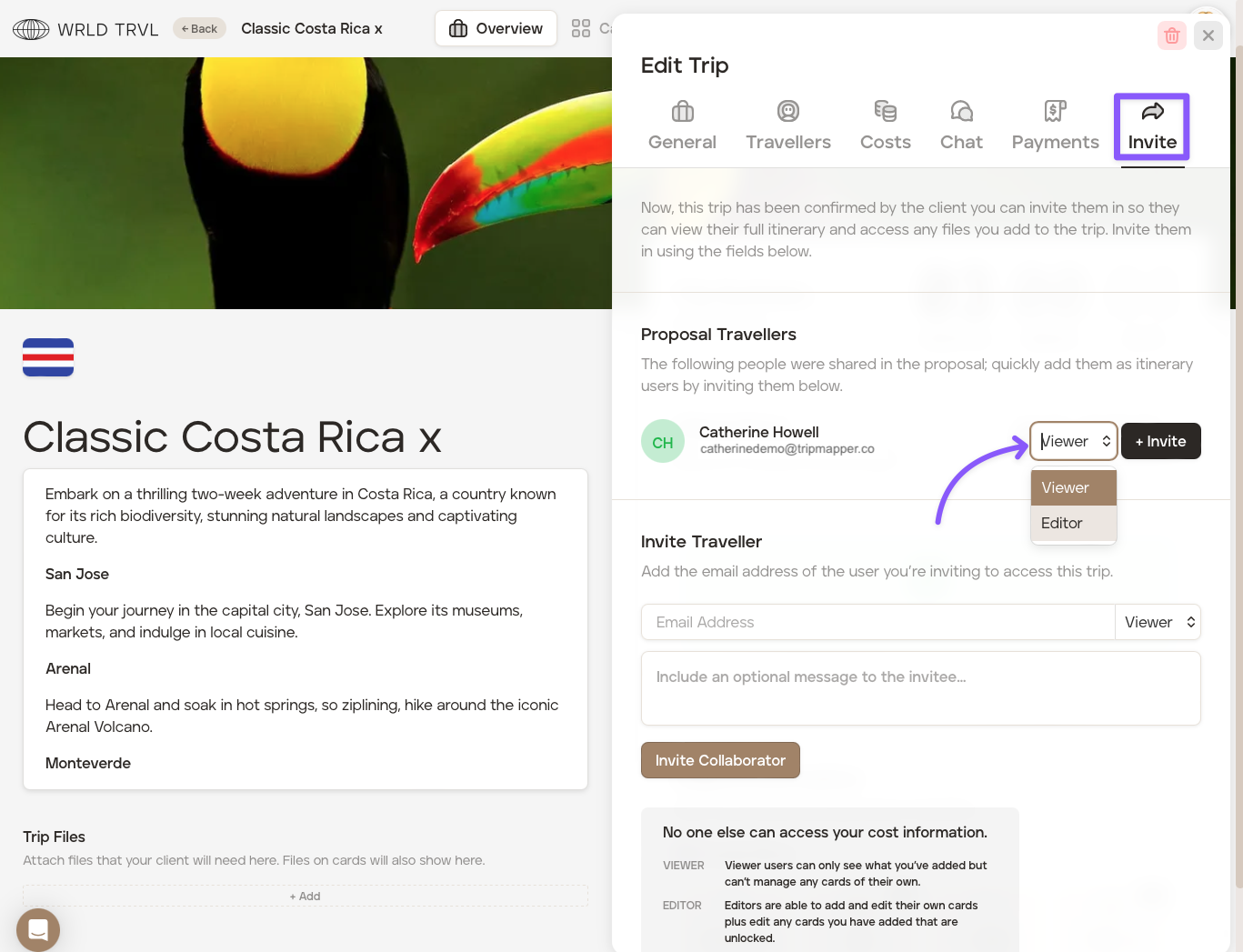1243x952 pixels.
Task: Click the optional message text area
Action: [920, 688]
